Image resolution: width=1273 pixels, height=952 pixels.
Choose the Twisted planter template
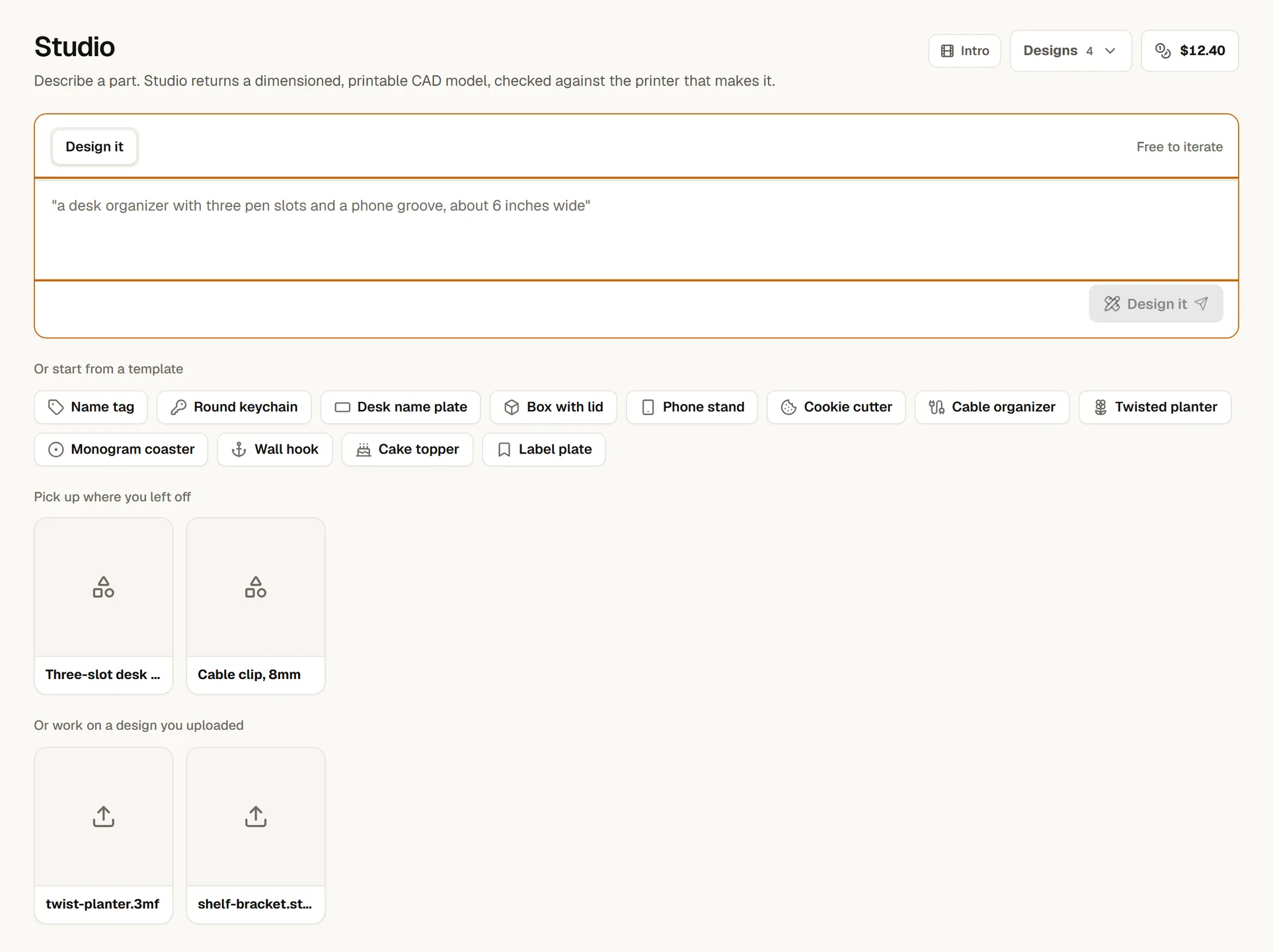1155,407
